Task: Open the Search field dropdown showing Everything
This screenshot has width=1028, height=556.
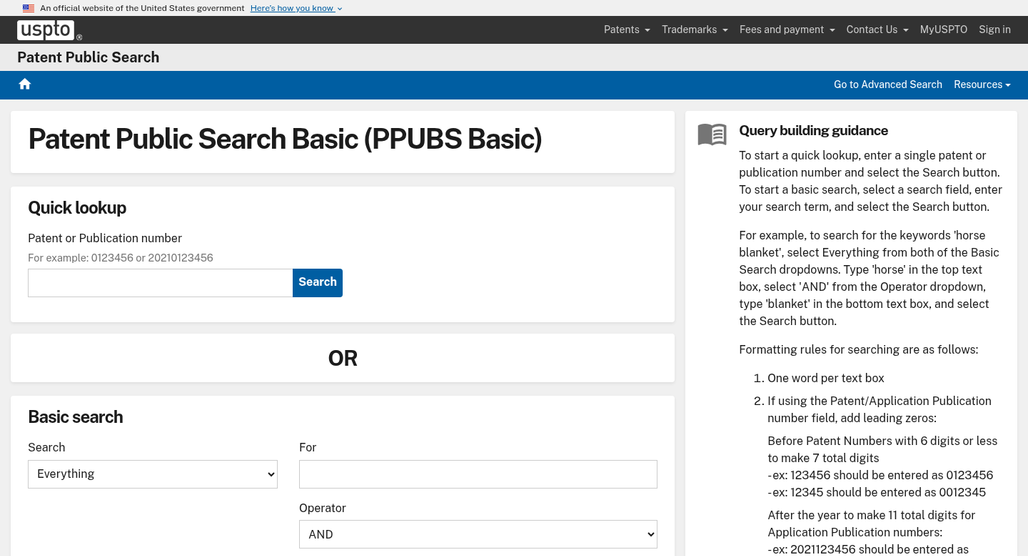Action: coord(153,474)
